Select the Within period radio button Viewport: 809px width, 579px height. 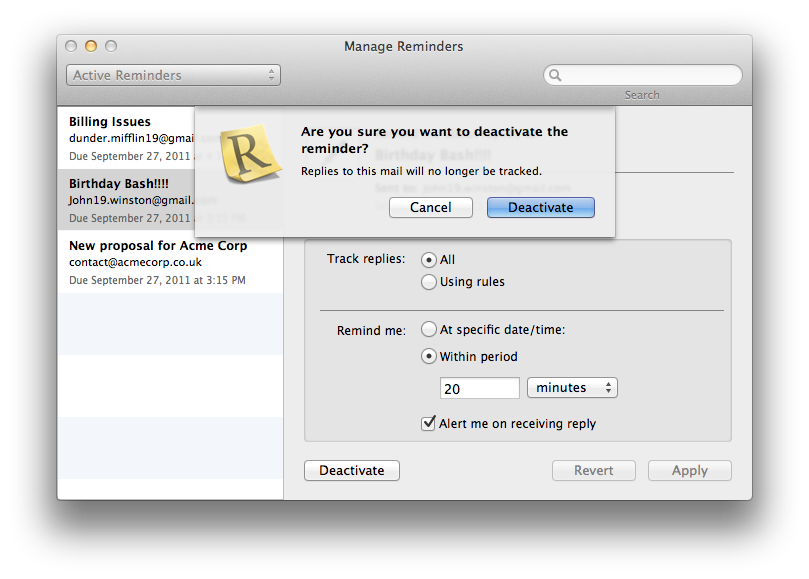pyautogui.click(x=429, y=356)
